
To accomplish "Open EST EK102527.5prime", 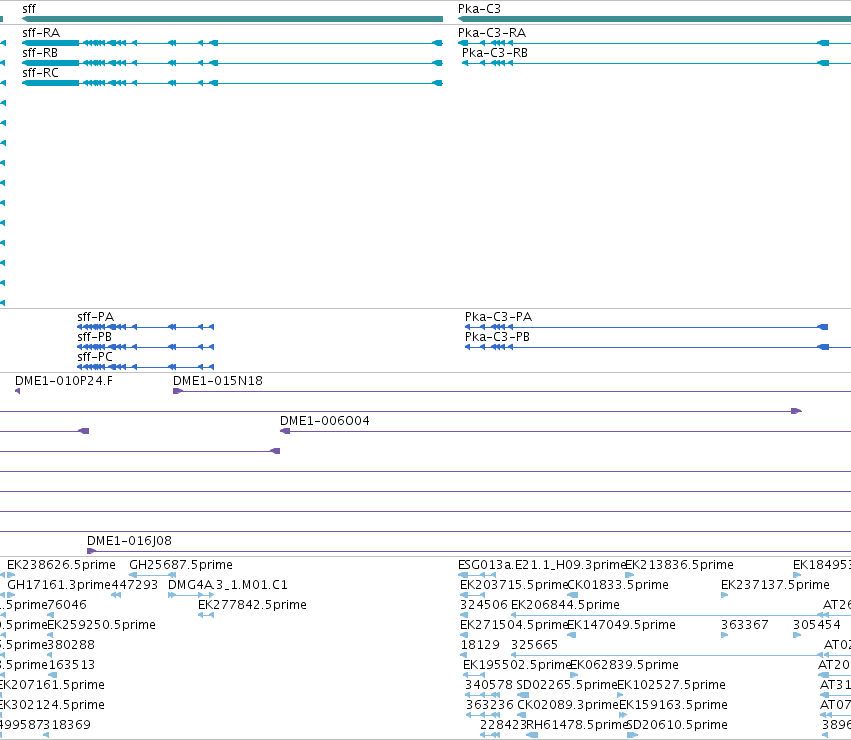I will point(671,685).
